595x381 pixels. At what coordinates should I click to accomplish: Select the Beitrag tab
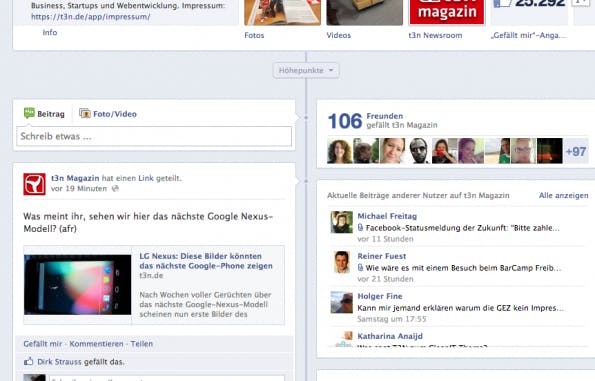44,114
